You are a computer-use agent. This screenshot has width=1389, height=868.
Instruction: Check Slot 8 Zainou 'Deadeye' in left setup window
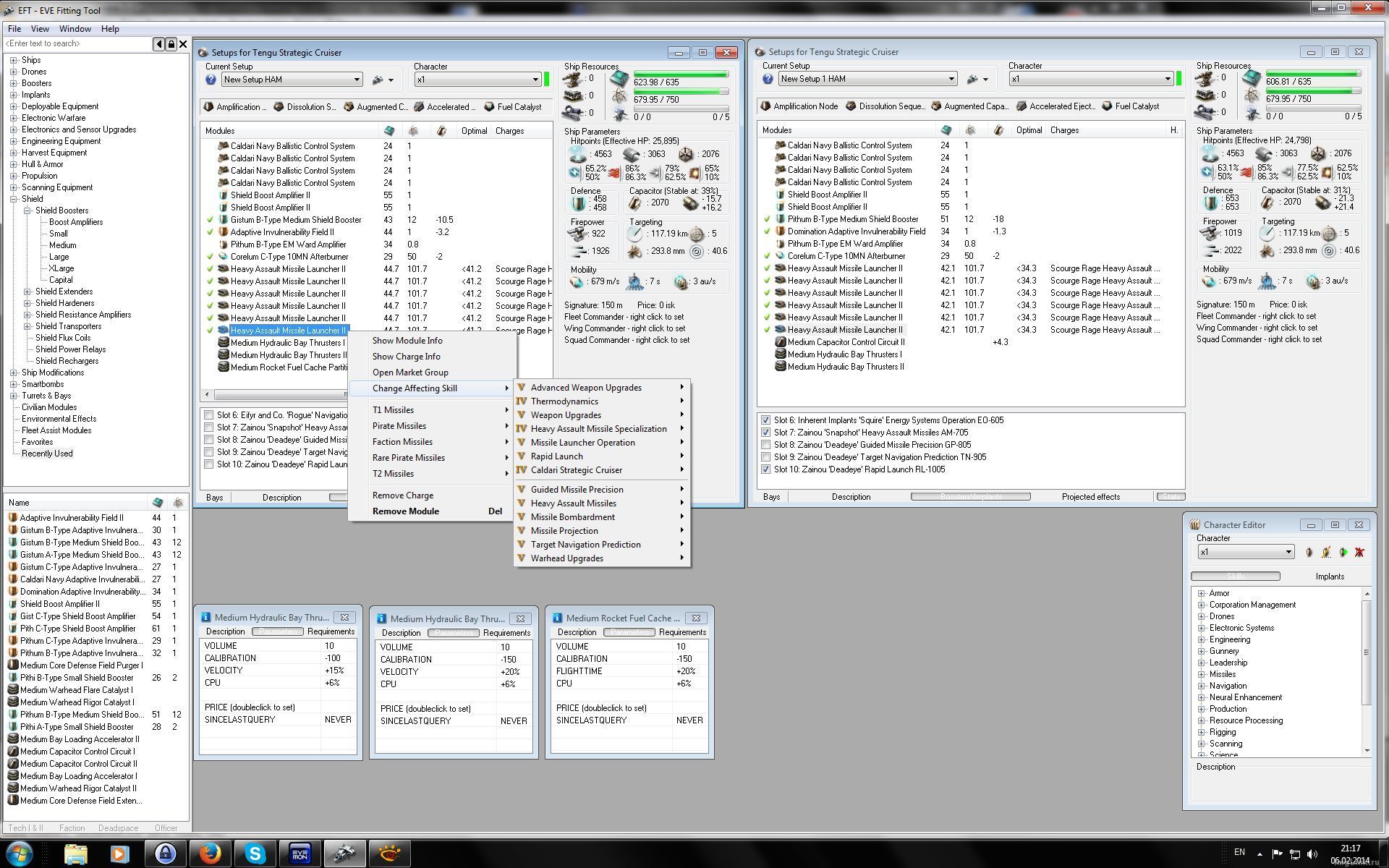pyautogui.click(x=208, y=440)
